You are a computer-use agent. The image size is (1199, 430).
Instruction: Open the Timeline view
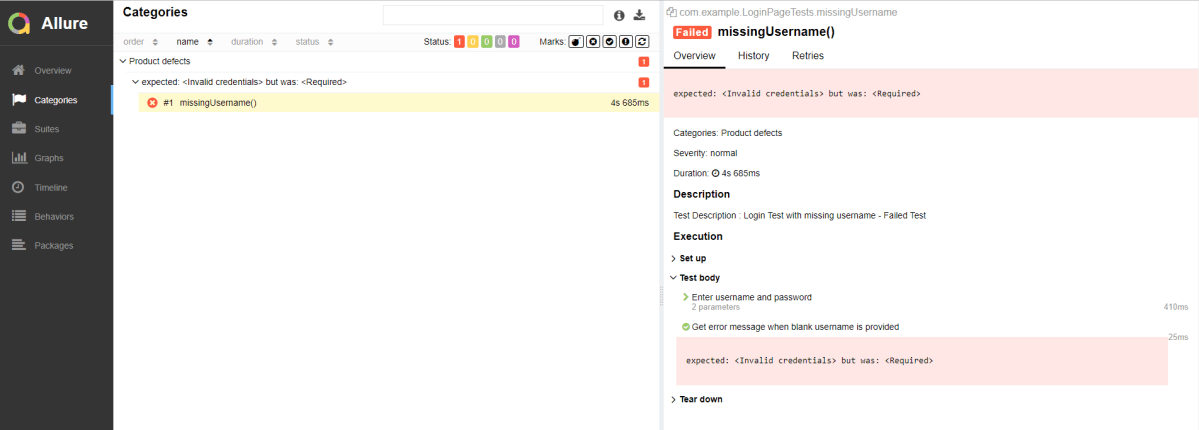click(x=50, y=187)
